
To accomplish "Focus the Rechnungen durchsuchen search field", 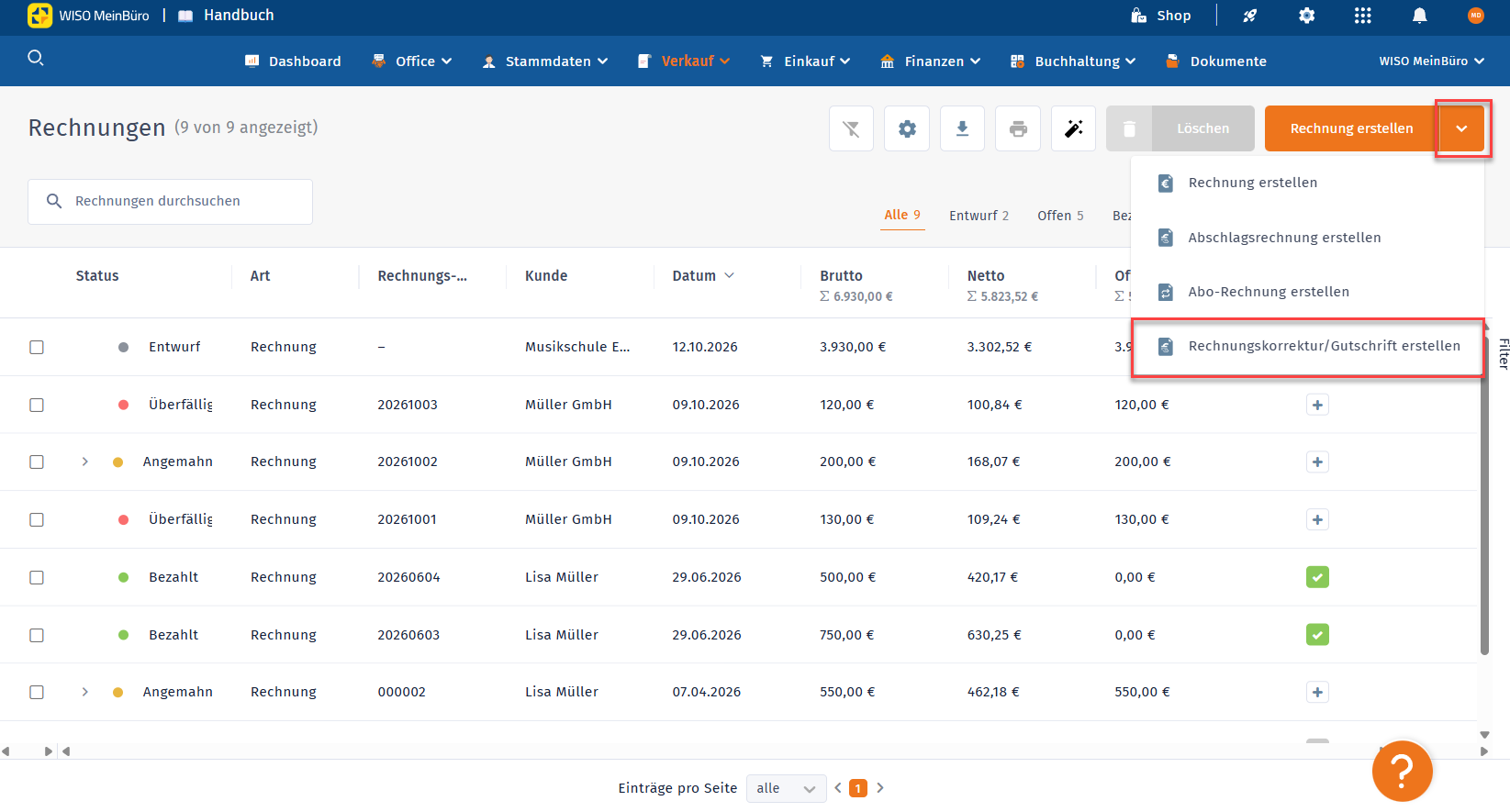I will pyautogui.click(x=171, y=202).
